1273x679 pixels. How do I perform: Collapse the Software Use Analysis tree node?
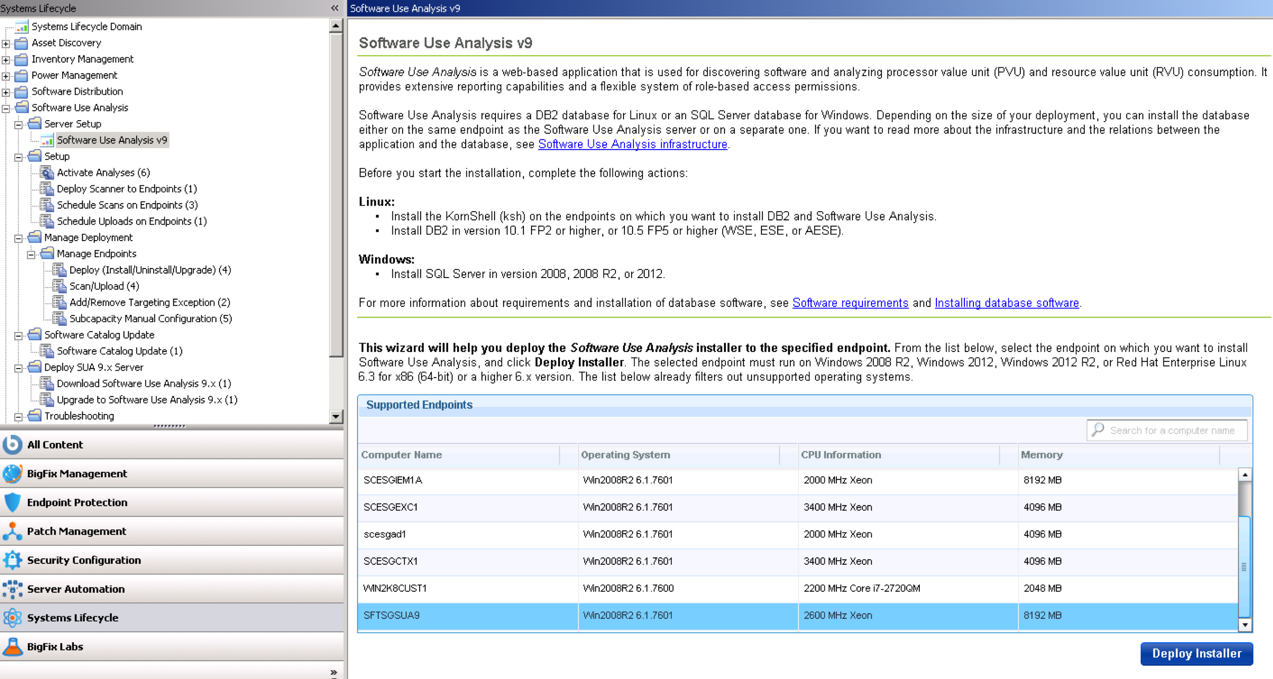pyautogui.click(x=6, y=108)
